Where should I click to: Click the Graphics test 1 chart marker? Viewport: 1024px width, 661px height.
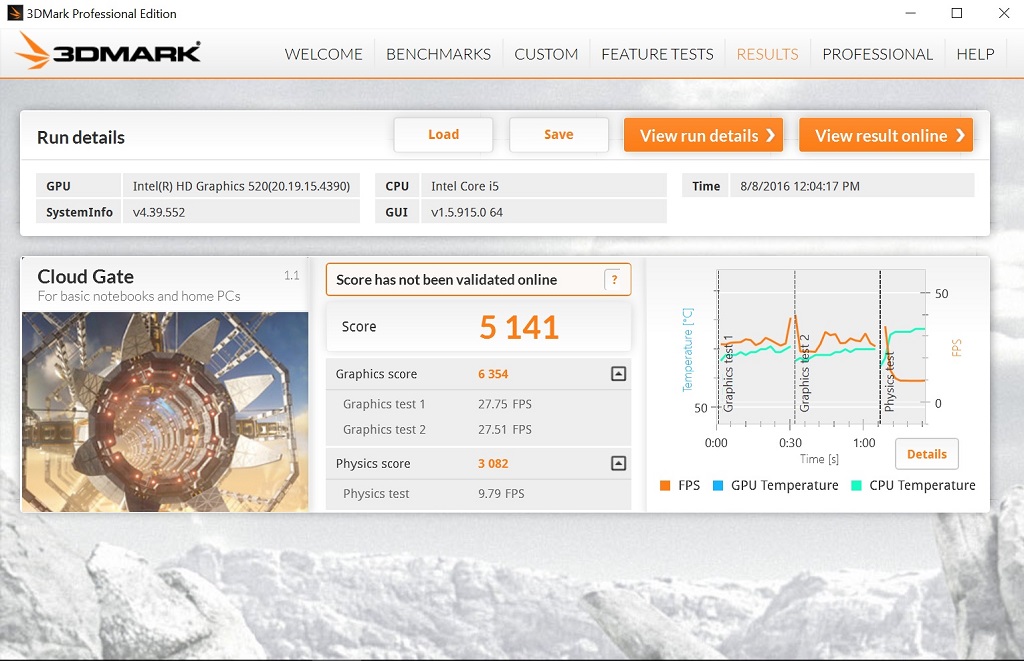point(728,374)
